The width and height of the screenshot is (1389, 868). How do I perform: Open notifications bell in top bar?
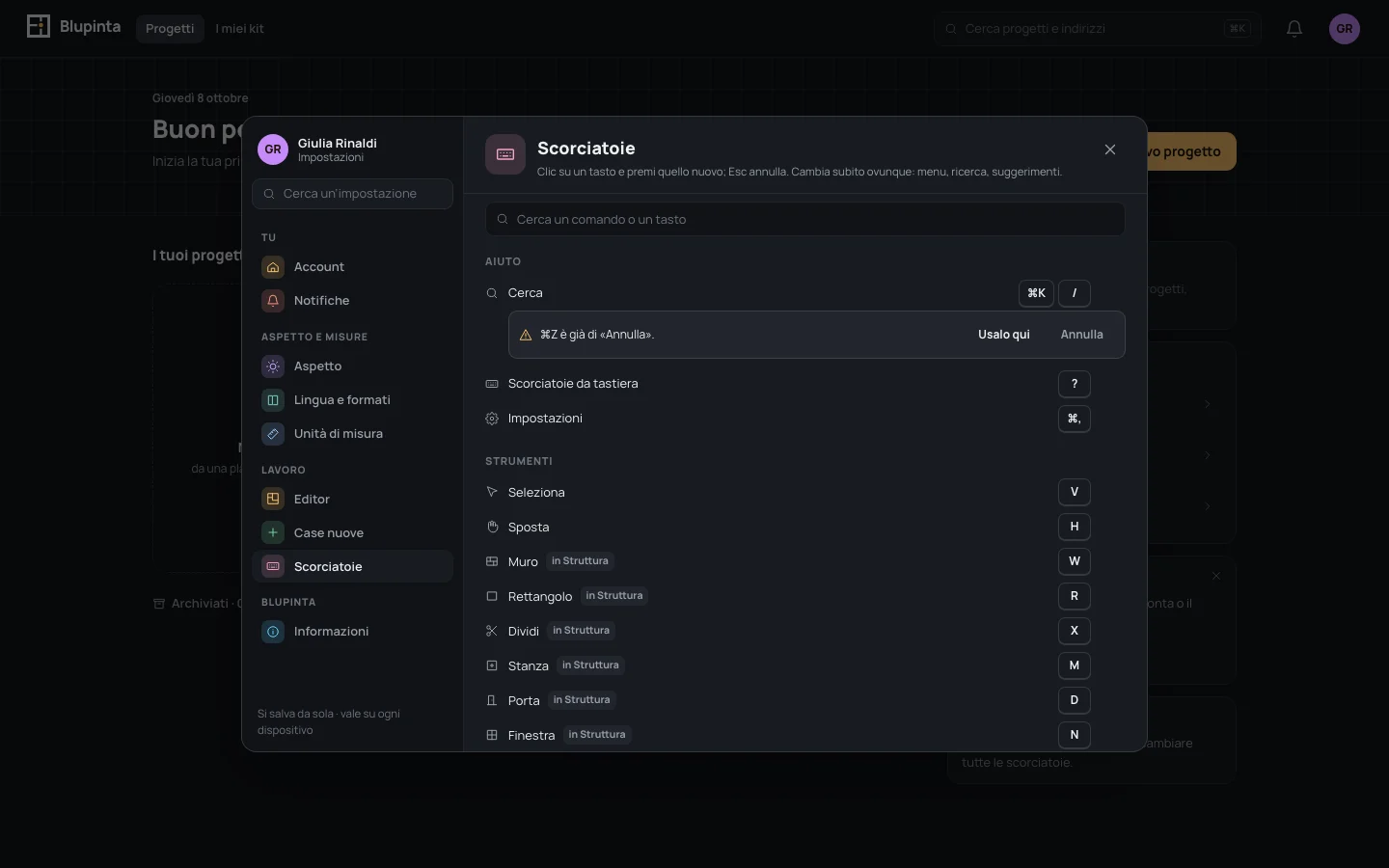pos(1294,29)
